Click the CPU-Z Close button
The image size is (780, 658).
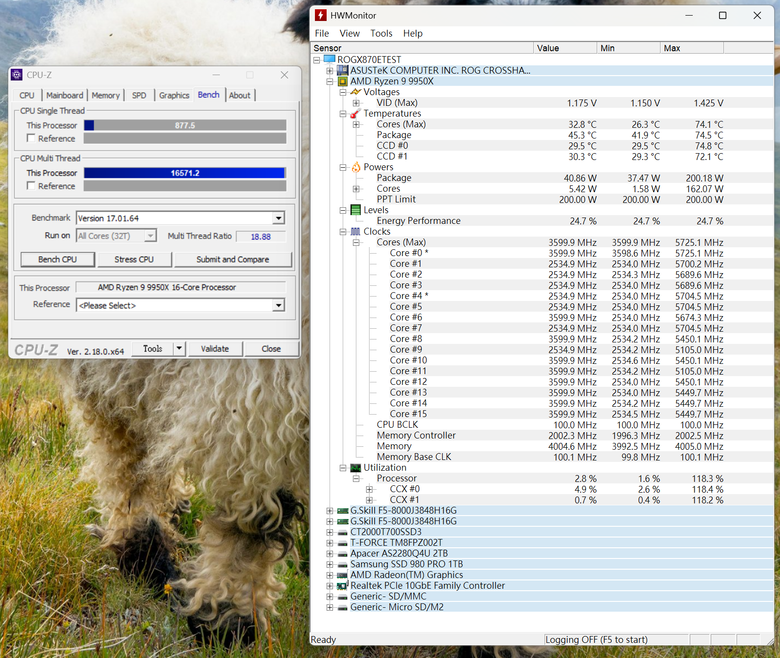(x=271, y=349)
